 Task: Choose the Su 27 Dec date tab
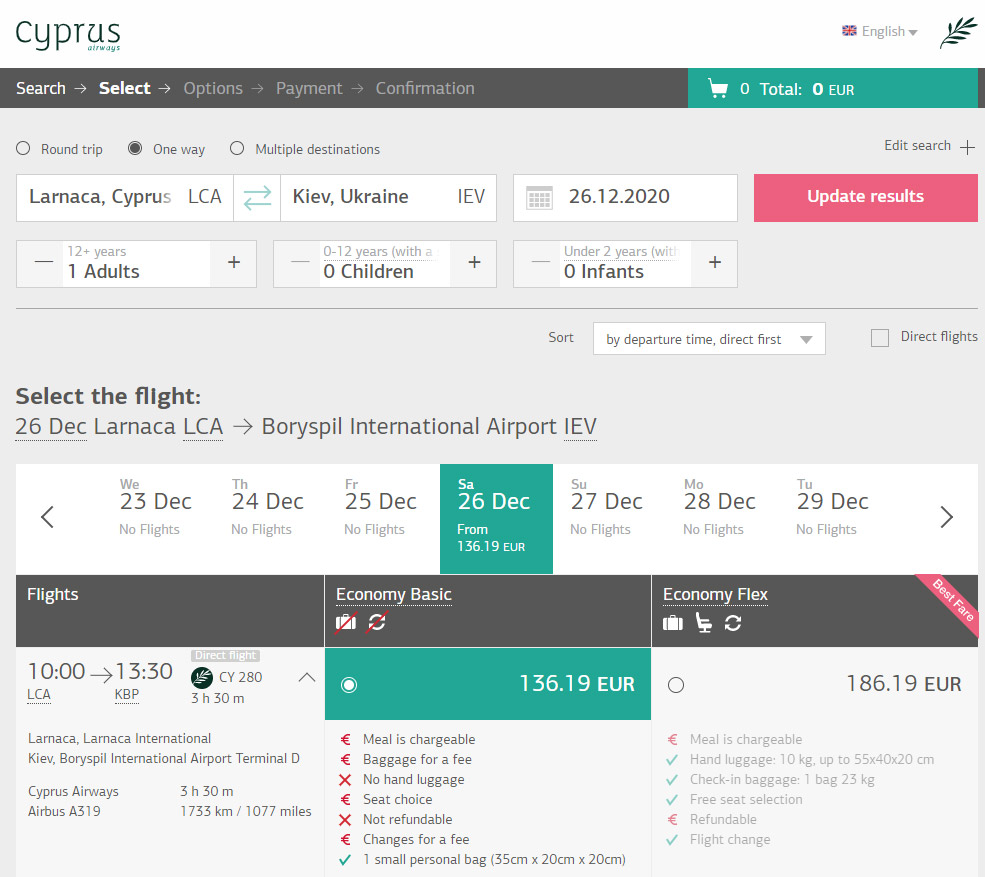607,519
